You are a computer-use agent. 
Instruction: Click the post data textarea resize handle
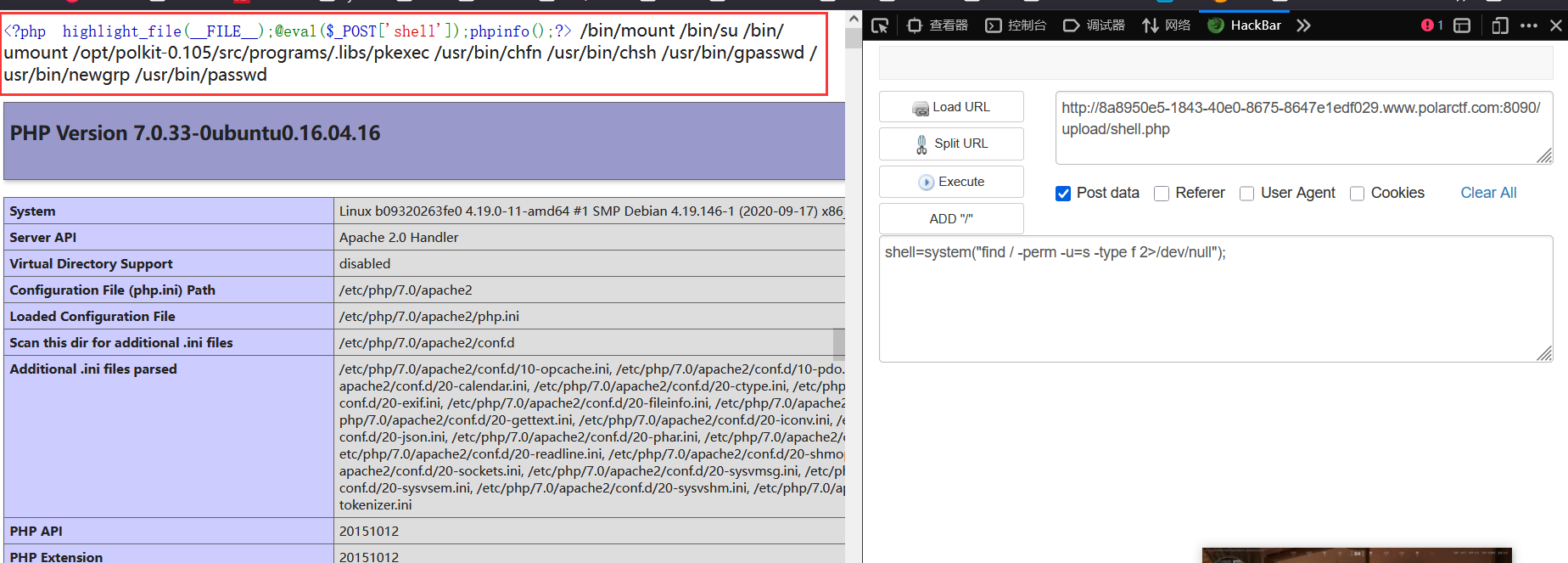click(1544, 353)
